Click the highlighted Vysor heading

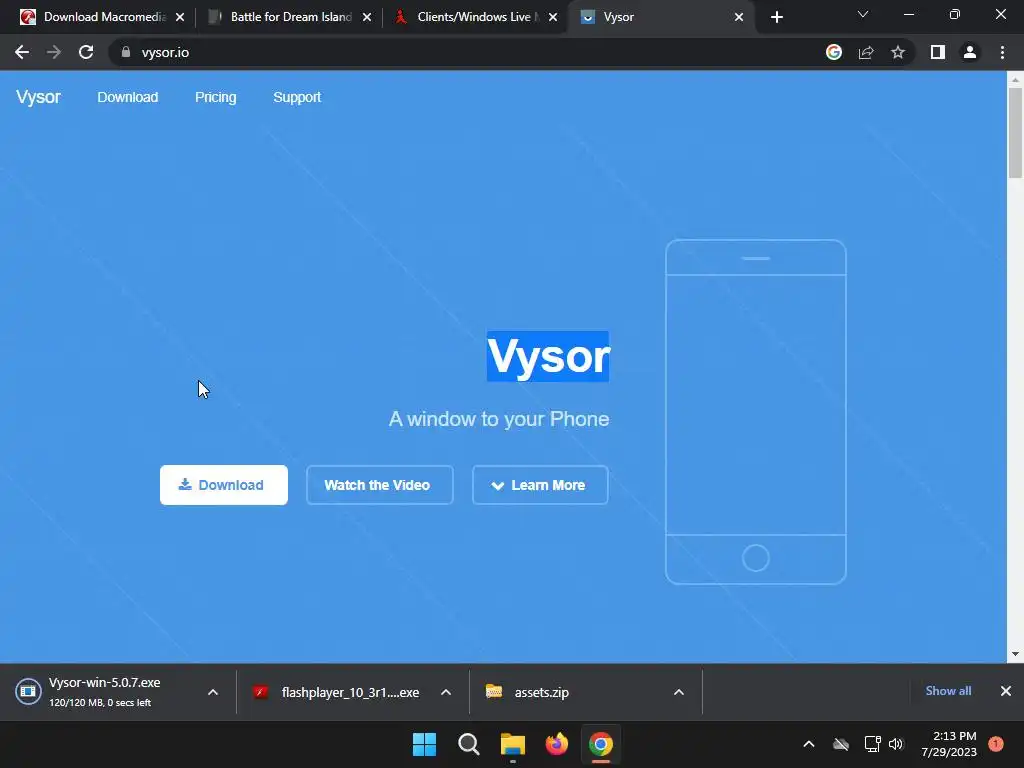pos(548,357)
